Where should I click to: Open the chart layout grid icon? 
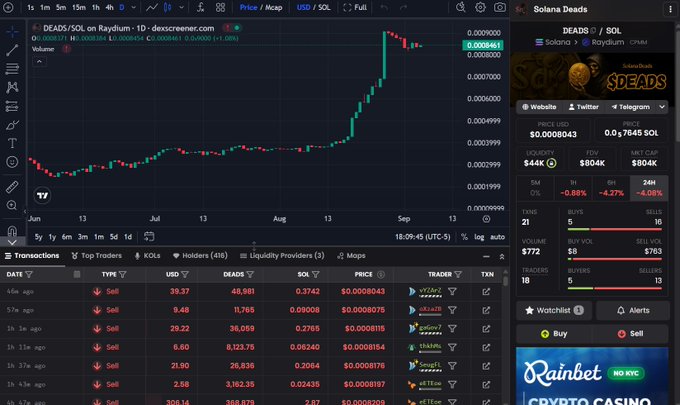220,7
